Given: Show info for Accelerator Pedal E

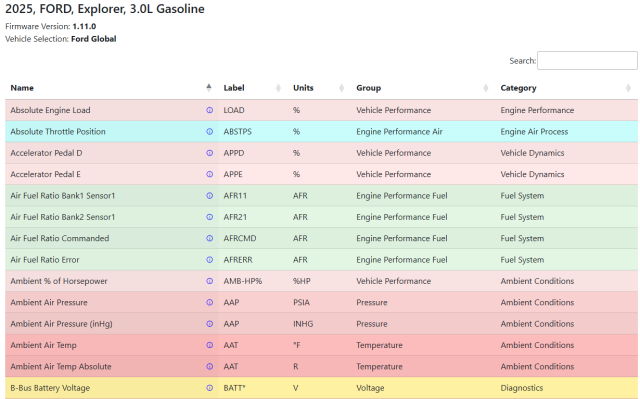Looking at the screenshot, I should coord(209,174).
